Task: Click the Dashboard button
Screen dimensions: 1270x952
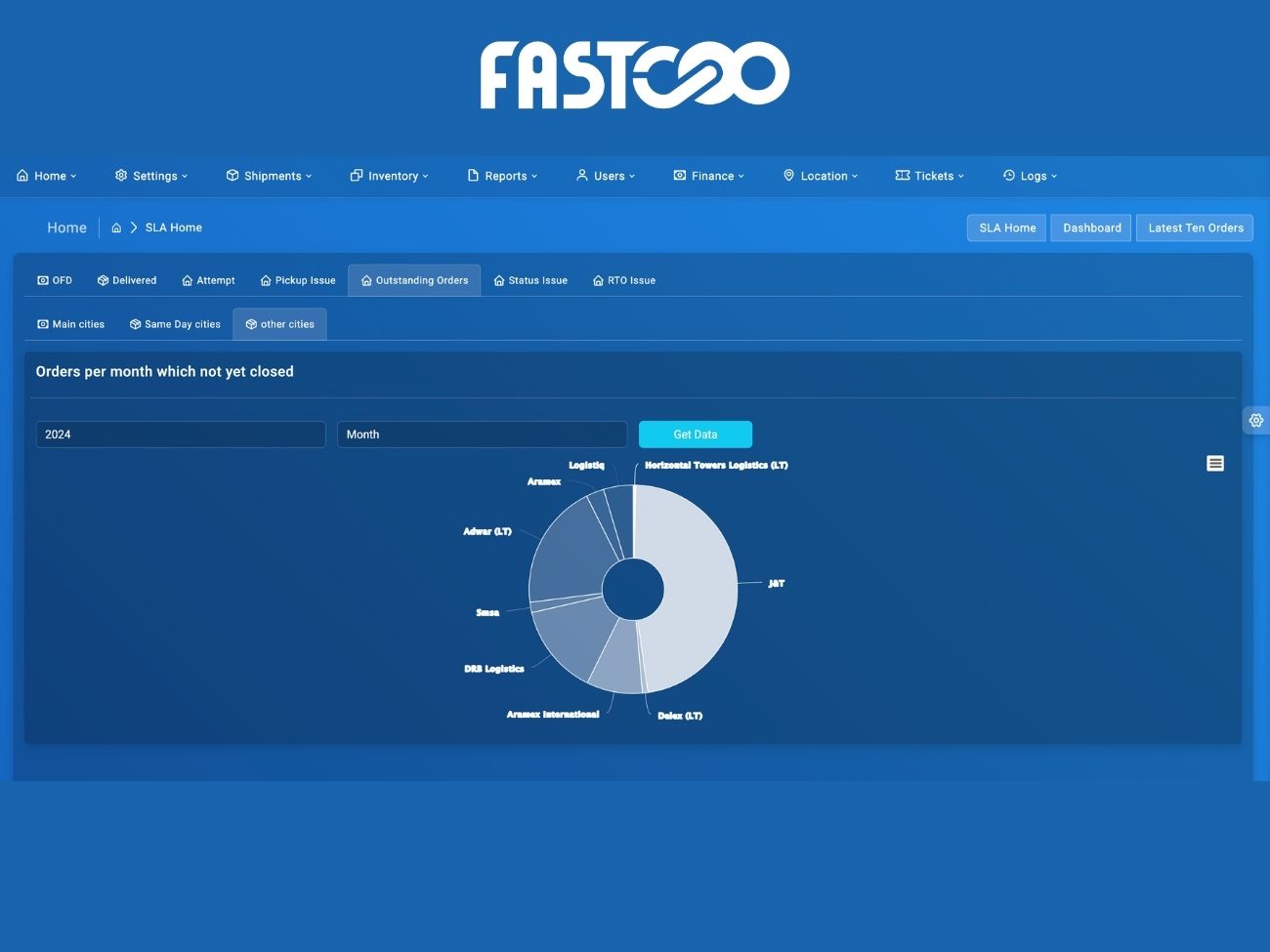Action: 1091,228
